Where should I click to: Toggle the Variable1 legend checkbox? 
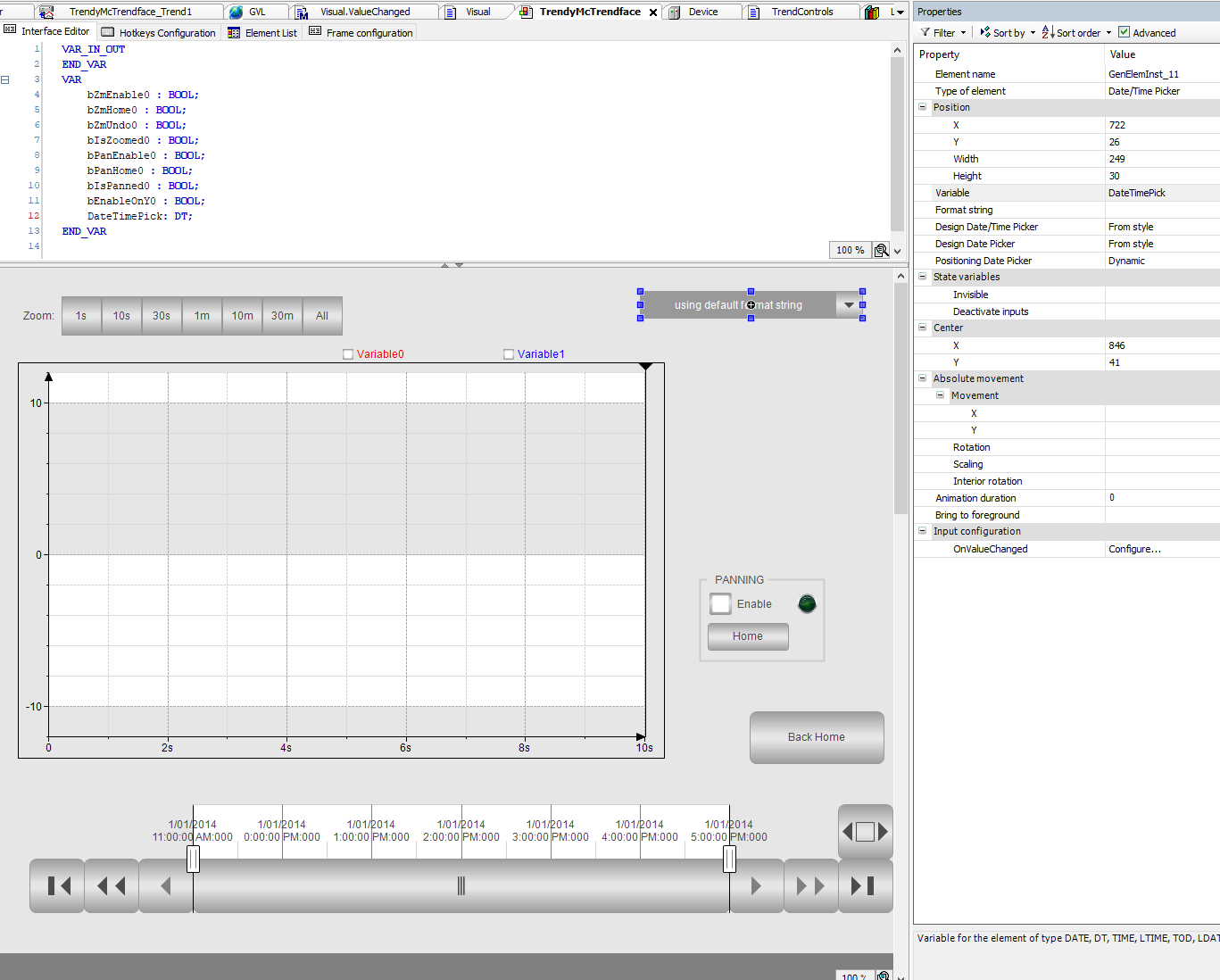[509, 354]
